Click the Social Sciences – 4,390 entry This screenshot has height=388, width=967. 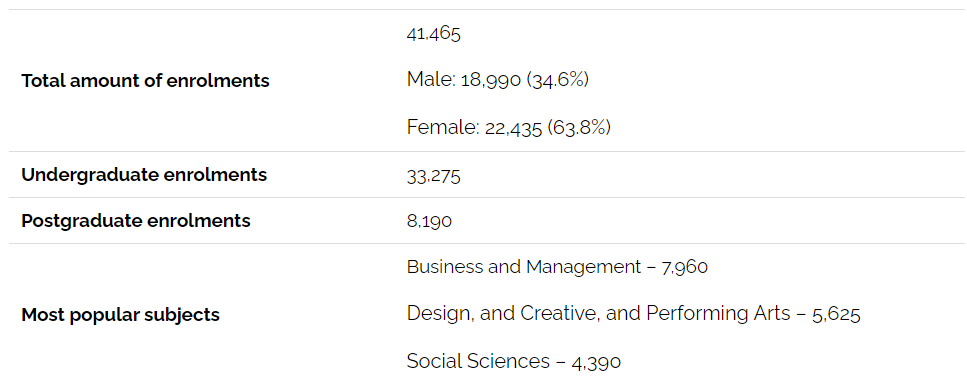click(x=514, y=361)
